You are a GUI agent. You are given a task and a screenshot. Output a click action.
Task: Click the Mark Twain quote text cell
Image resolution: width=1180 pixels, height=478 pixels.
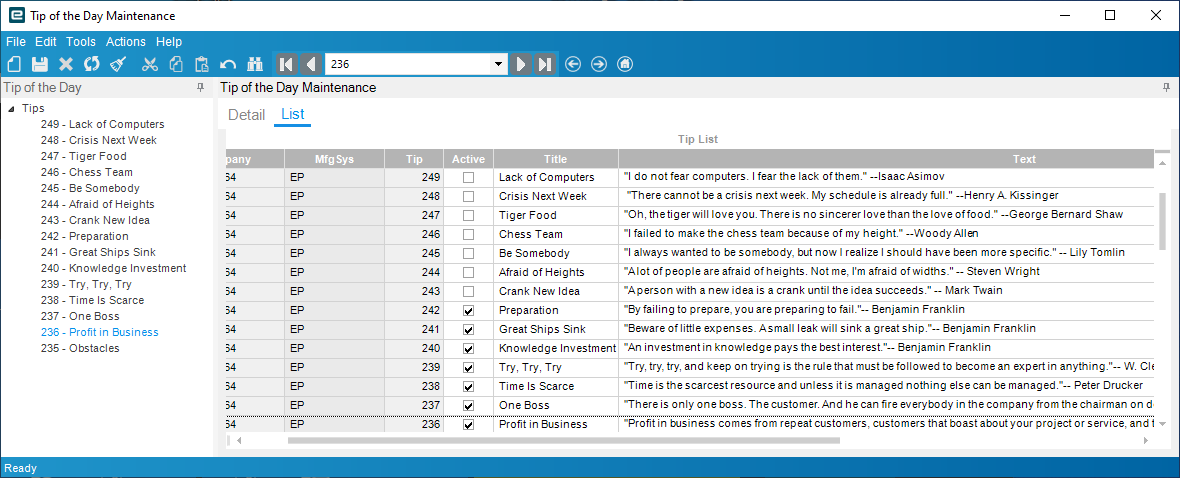(x=886, y=291)
